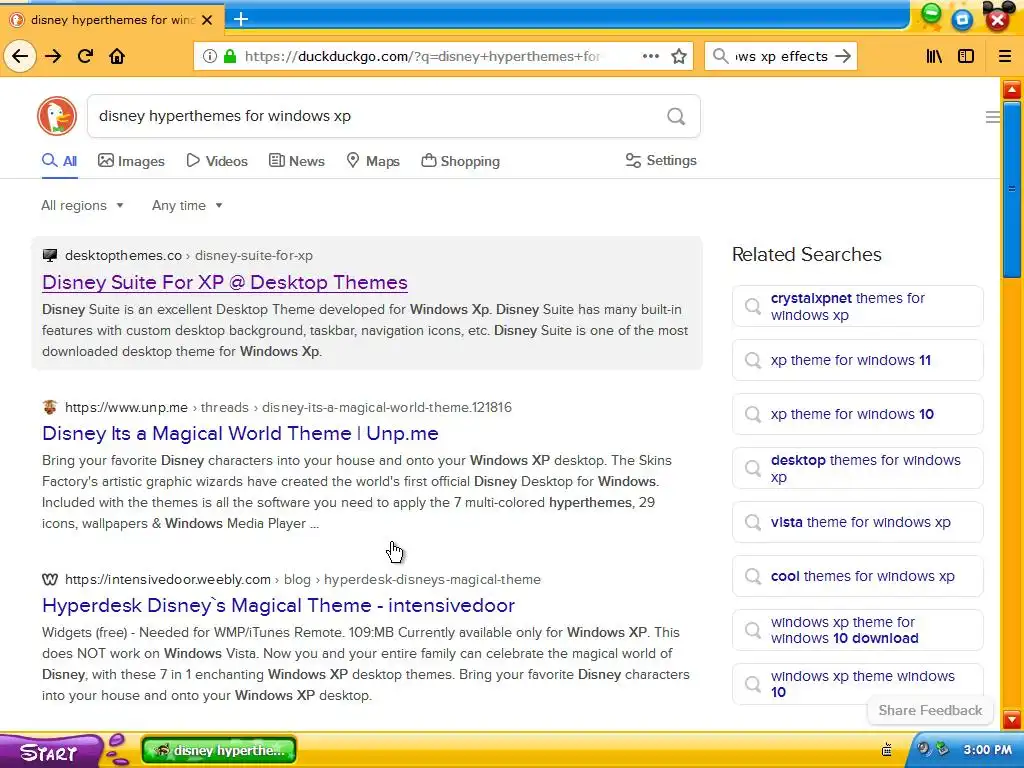
Task: Switch to the News tab
Action: pyautogui.click(x=296, y=161)
